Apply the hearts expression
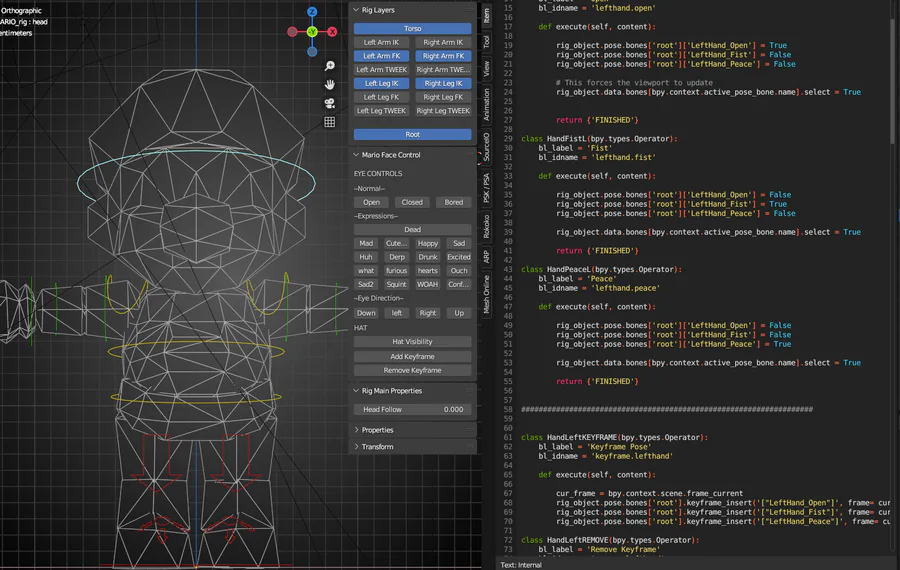This screenshot has height=570, width=900. tap(428, 271)
